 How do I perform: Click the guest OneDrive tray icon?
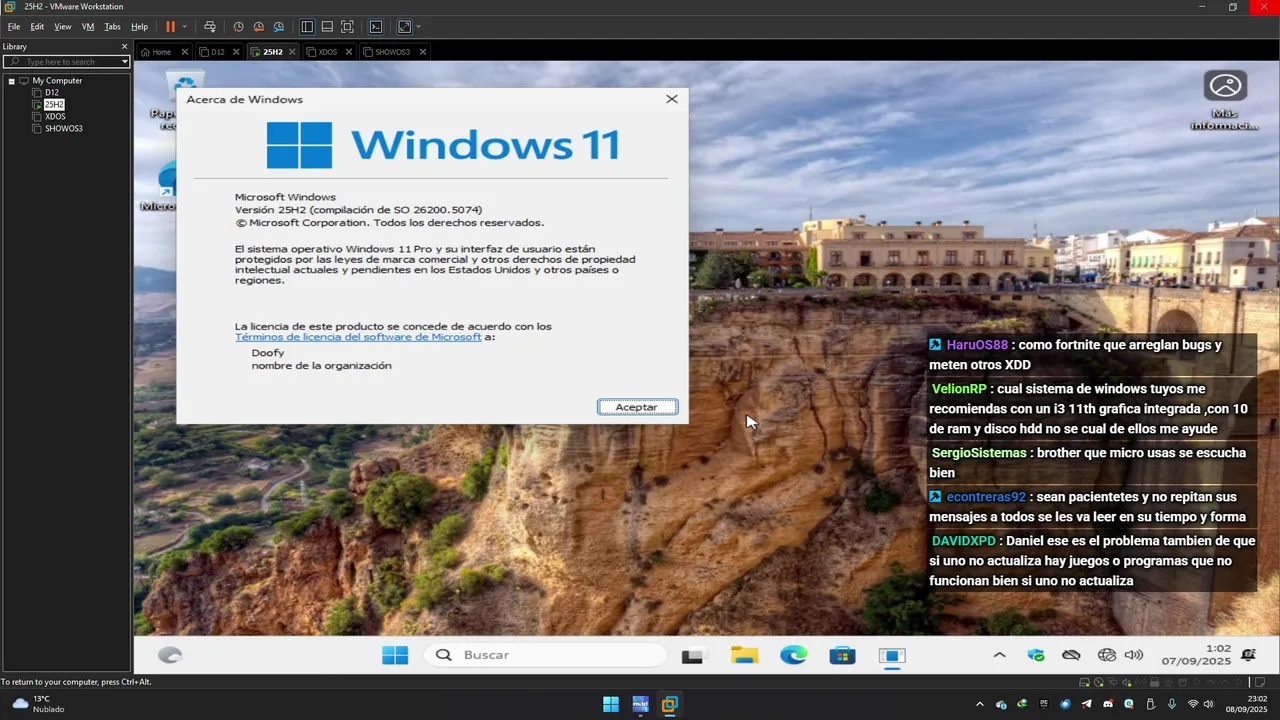click(1071, 655)
